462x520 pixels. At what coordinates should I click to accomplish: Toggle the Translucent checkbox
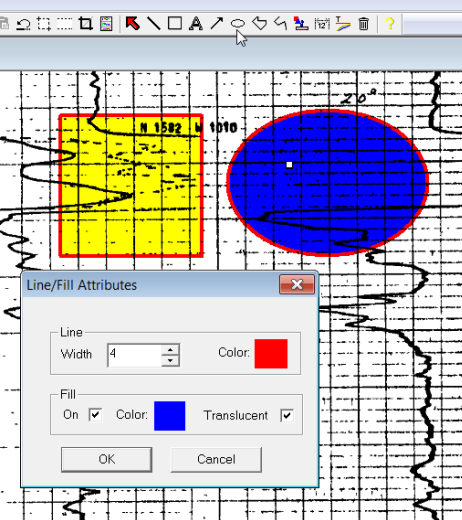pos(287,415)
